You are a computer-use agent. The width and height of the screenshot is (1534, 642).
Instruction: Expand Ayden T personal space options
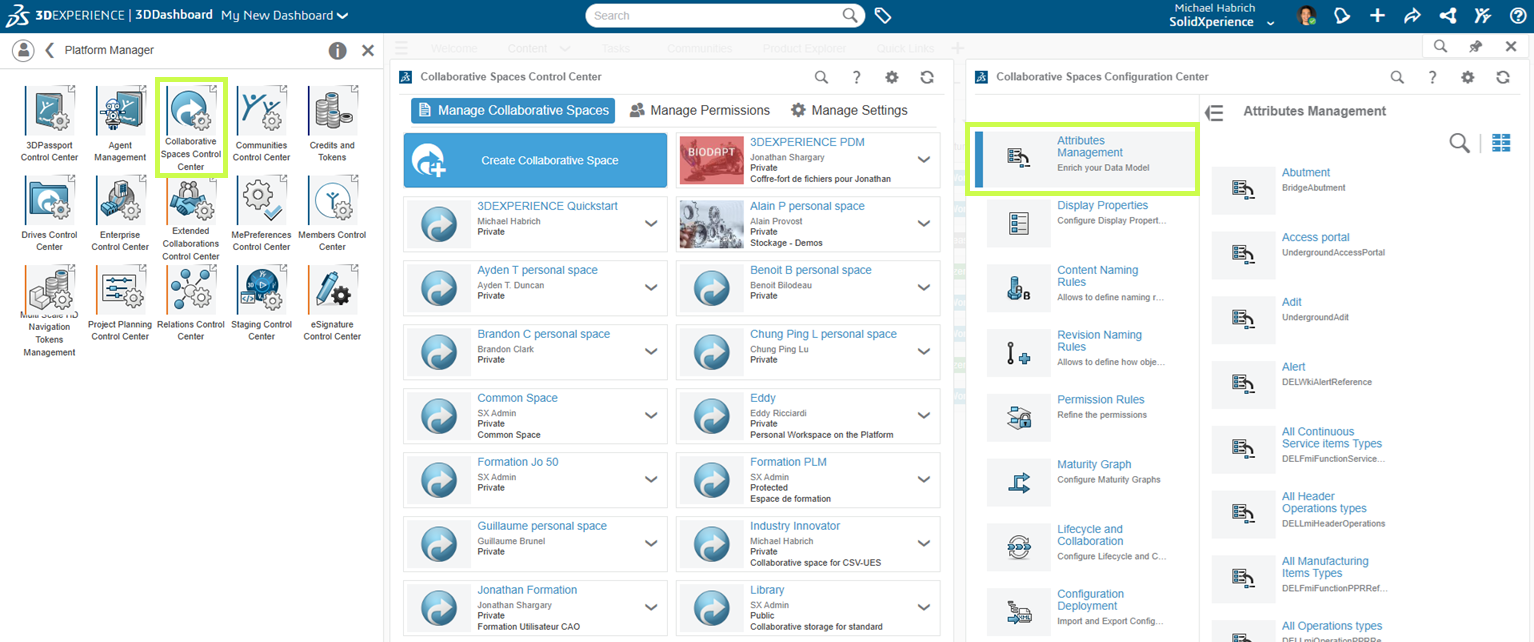click(651, 288)
